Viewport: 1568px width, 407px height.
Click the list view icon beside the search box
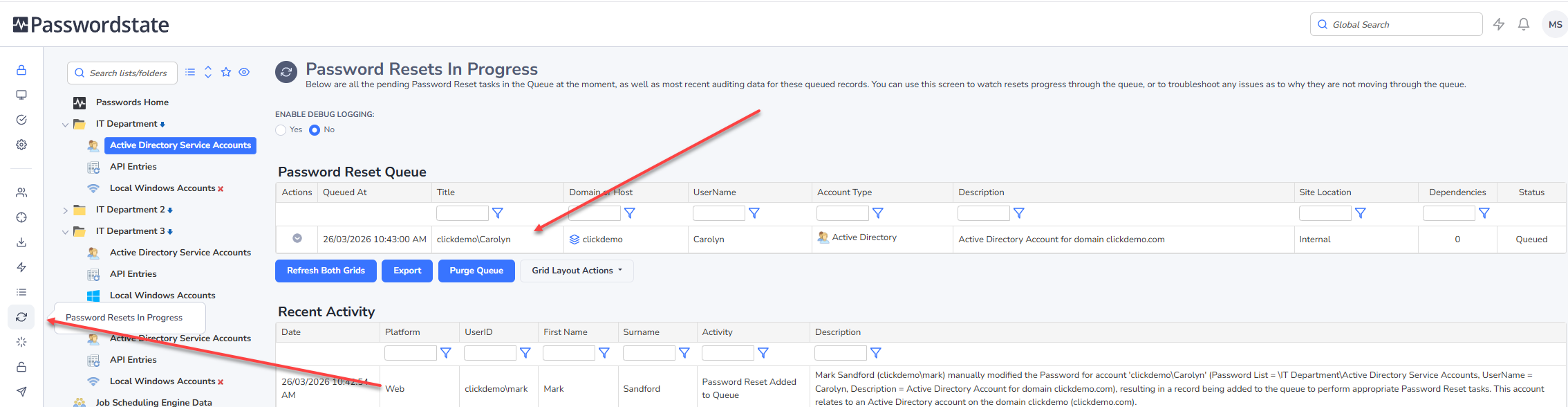tap(190, 72)
